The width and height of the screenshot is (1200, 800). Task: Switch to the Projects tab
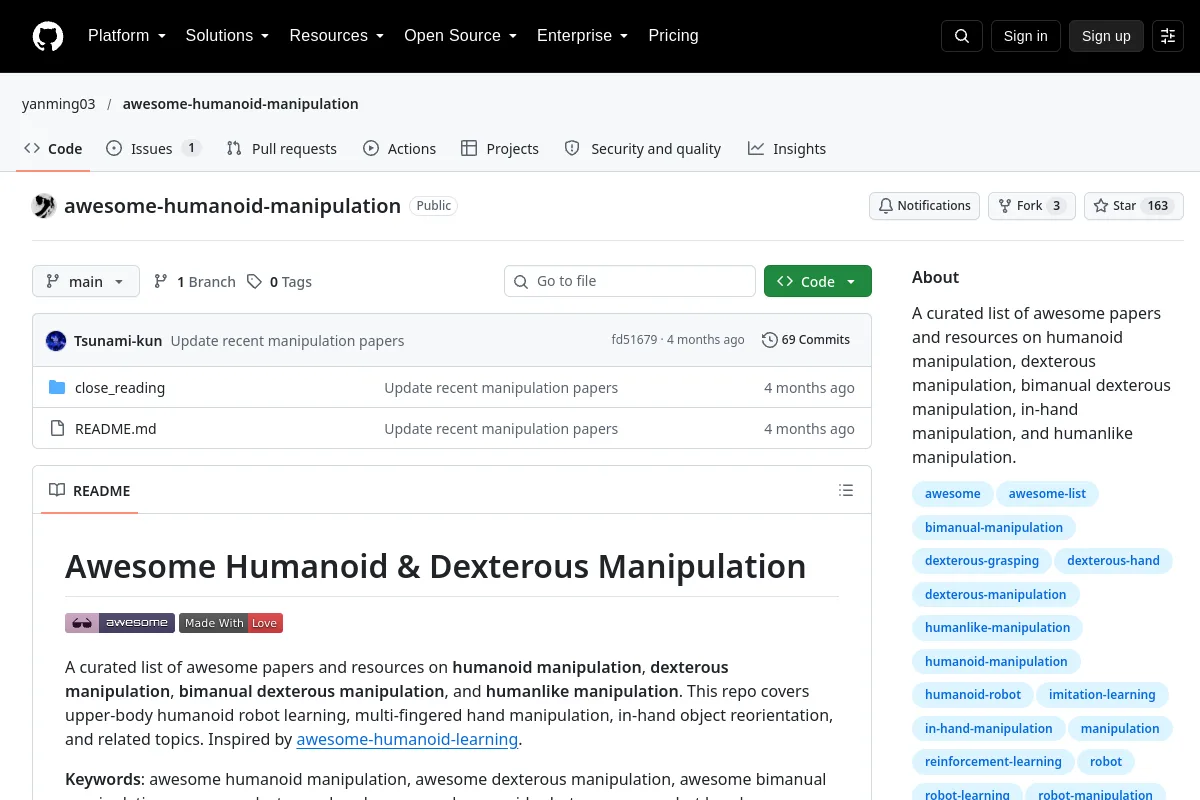pos(500,149)
